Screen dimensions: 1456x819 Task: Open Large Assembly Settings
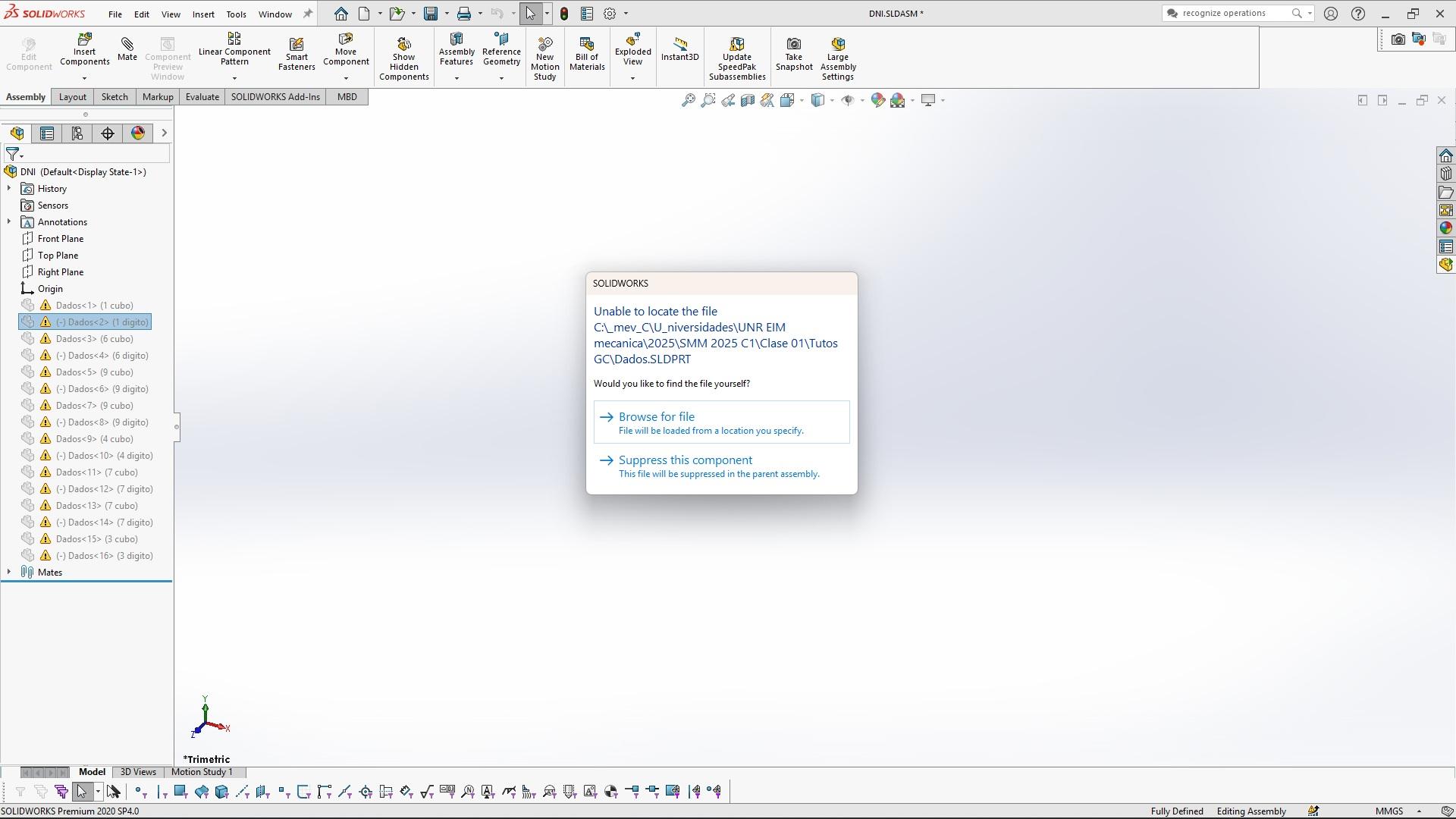pos(838,58)
